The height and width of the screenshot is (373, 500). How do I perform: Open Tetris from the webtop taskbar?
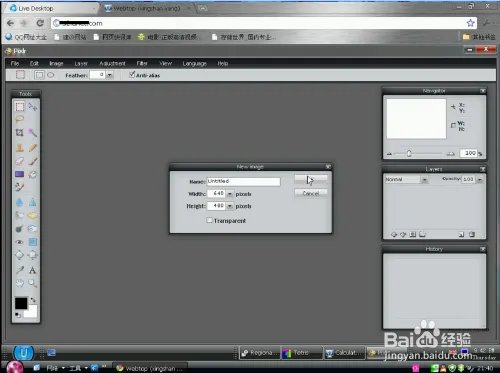point(302,353)
